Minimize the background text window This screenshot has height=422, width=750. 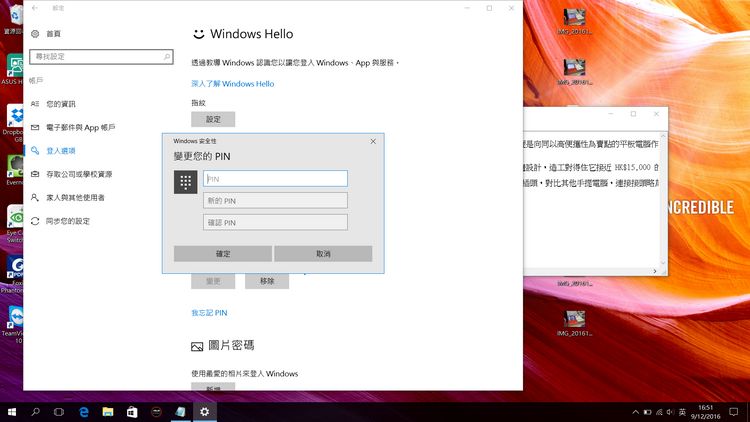(x=611, y=114)
